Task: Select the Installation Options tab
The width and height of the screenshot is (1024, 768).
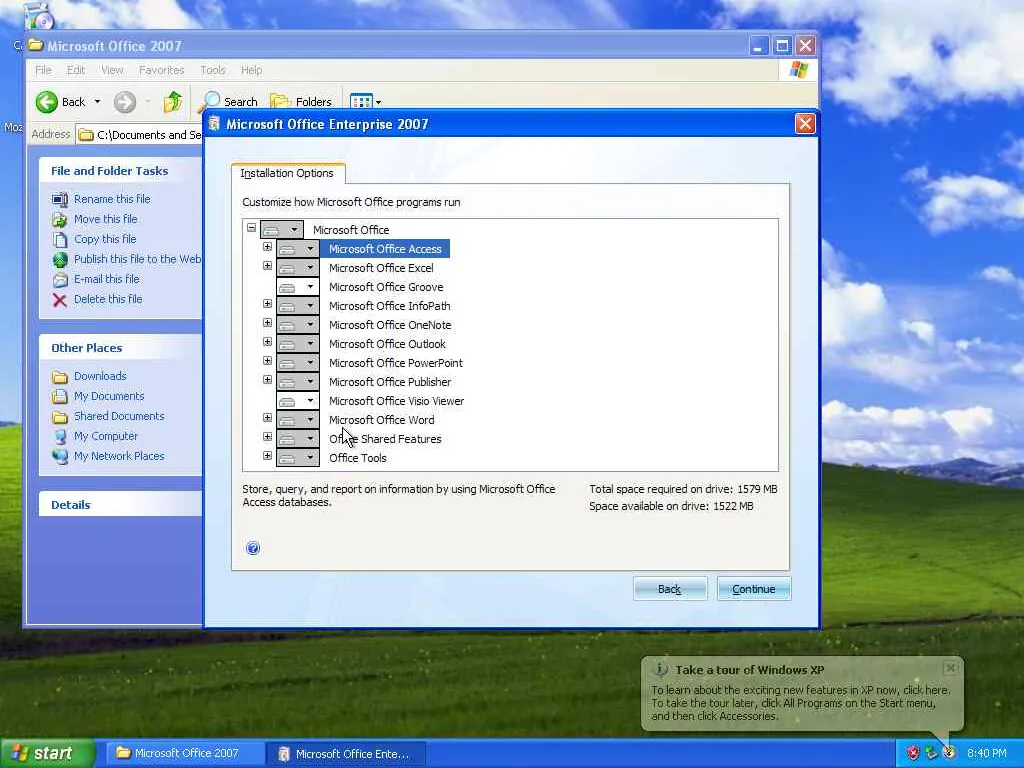Action: 287,173
